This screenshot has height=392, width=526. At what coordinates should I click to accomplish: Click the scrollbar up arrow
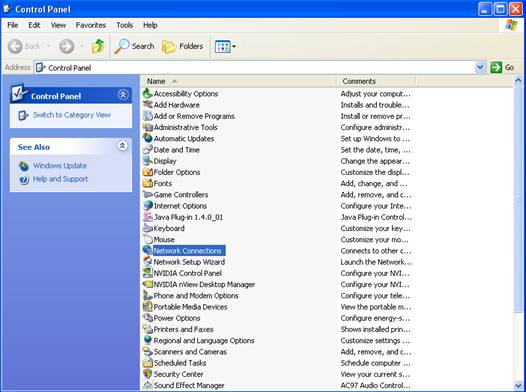pos(518,80)
